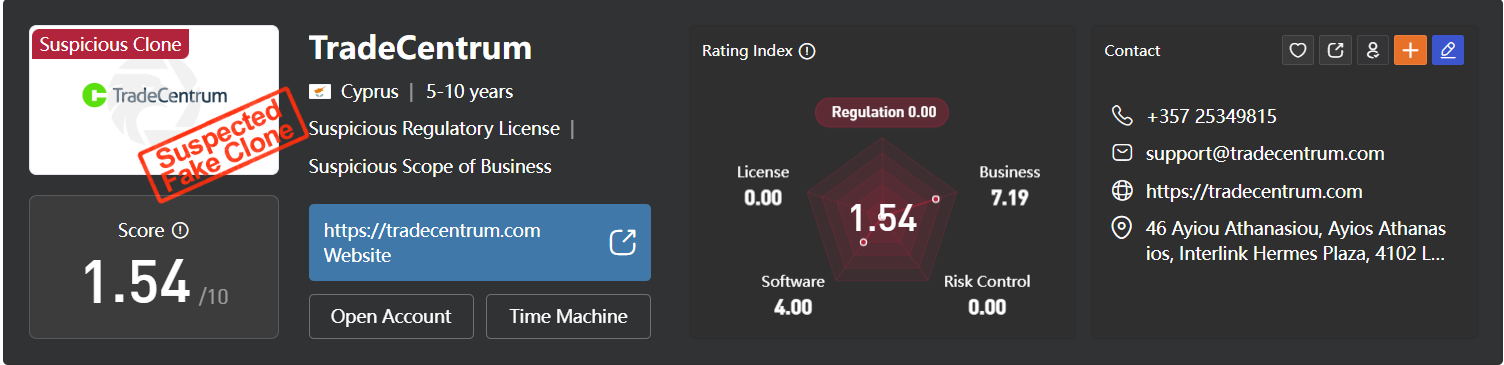The width and height of the screenshot is (1504, 365).
Task: Click the Cyprus country text
Action: (x=369, y=92)
